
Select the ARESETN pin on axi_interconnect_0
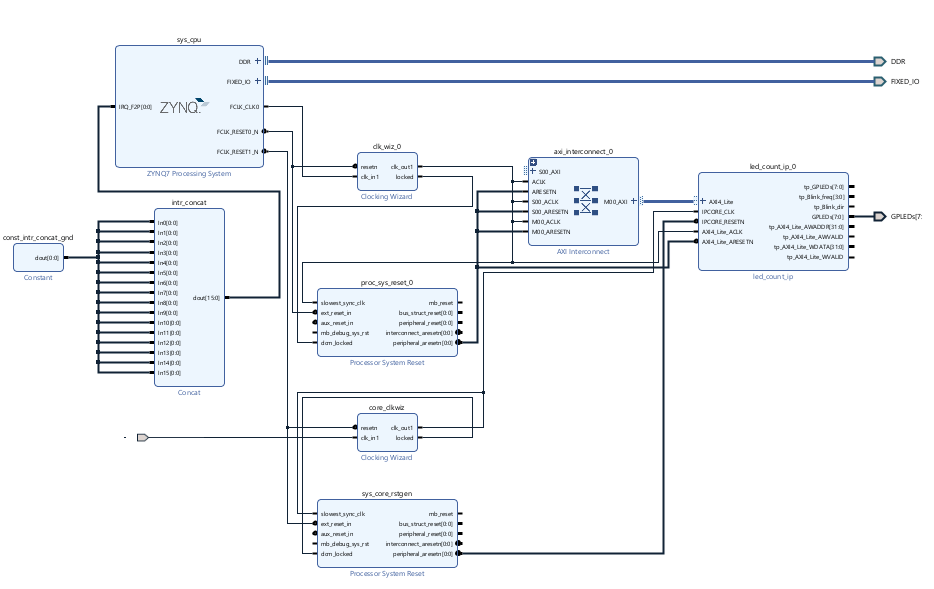(x=544, y=192)
